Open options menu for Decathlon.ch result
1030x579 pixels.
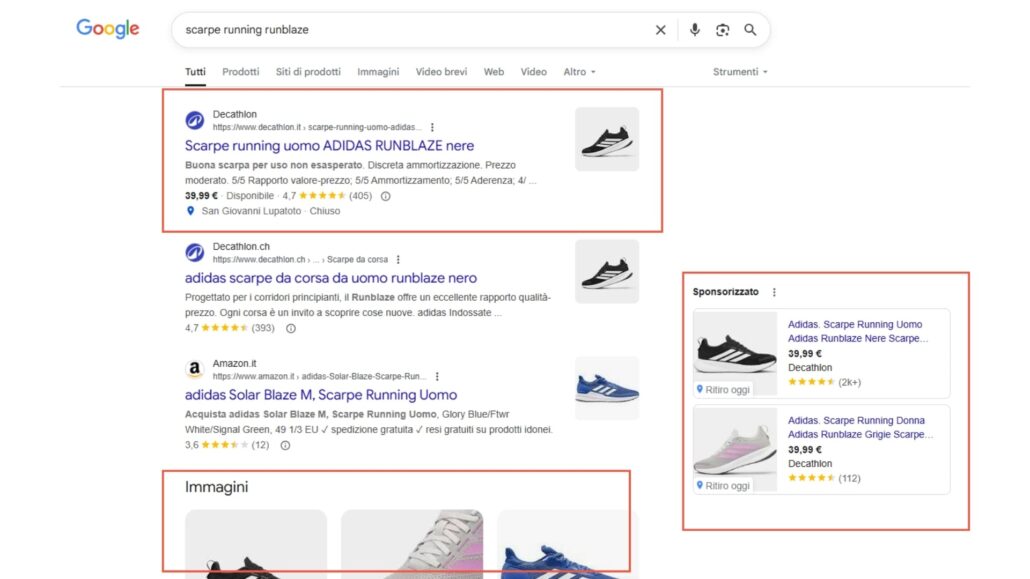coord(398,260)
